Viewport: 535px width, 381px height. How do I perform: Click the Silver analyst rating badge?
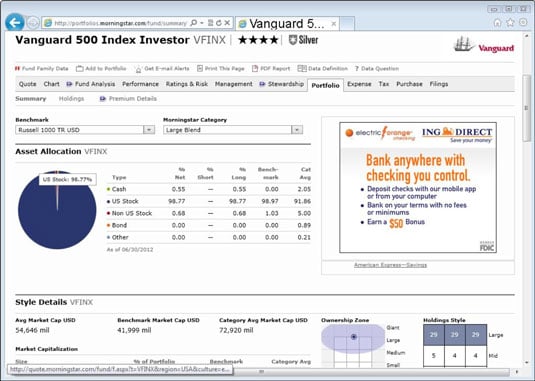[303, 40]
